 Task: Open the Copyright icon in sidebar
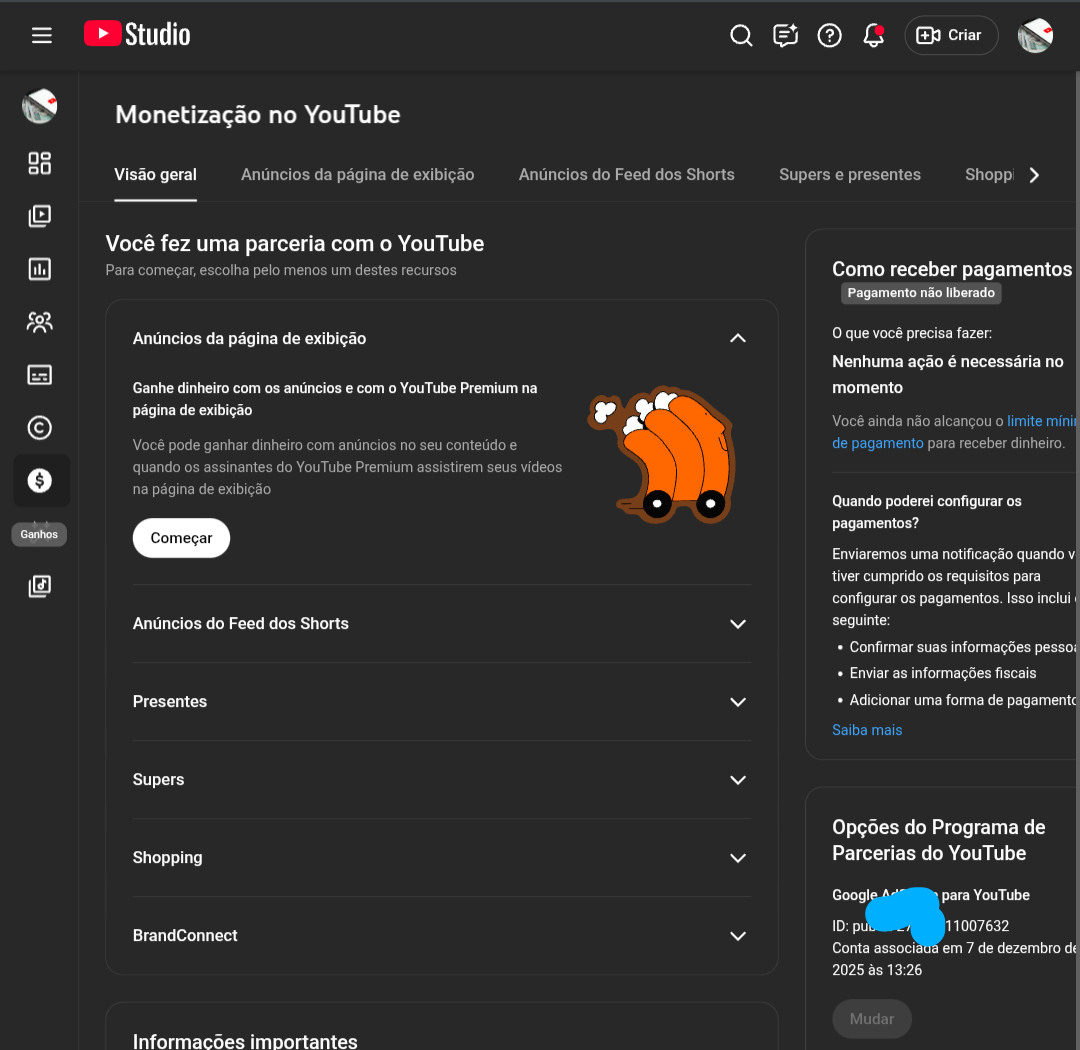(39, 428)
